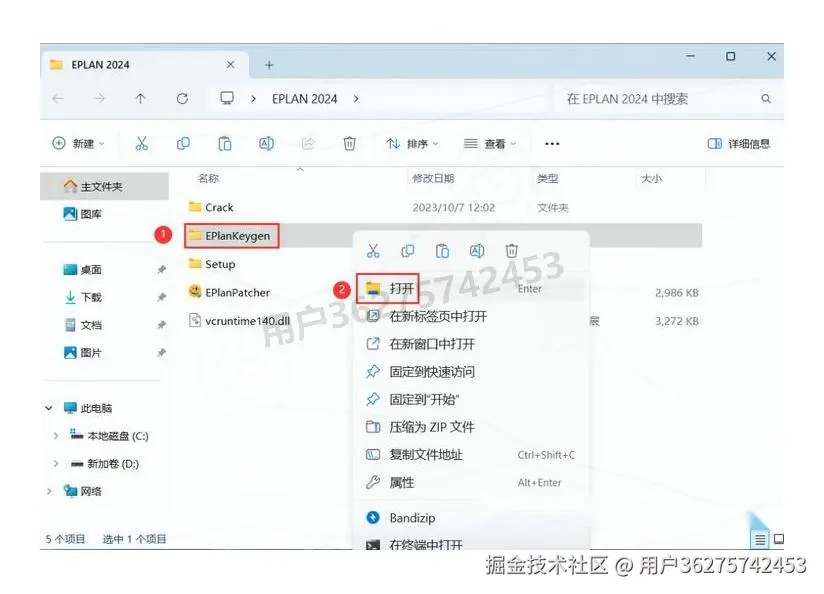Toggle the 详细信息 details pane
Viewport: 824px width, 594px height.
(739, 144)
